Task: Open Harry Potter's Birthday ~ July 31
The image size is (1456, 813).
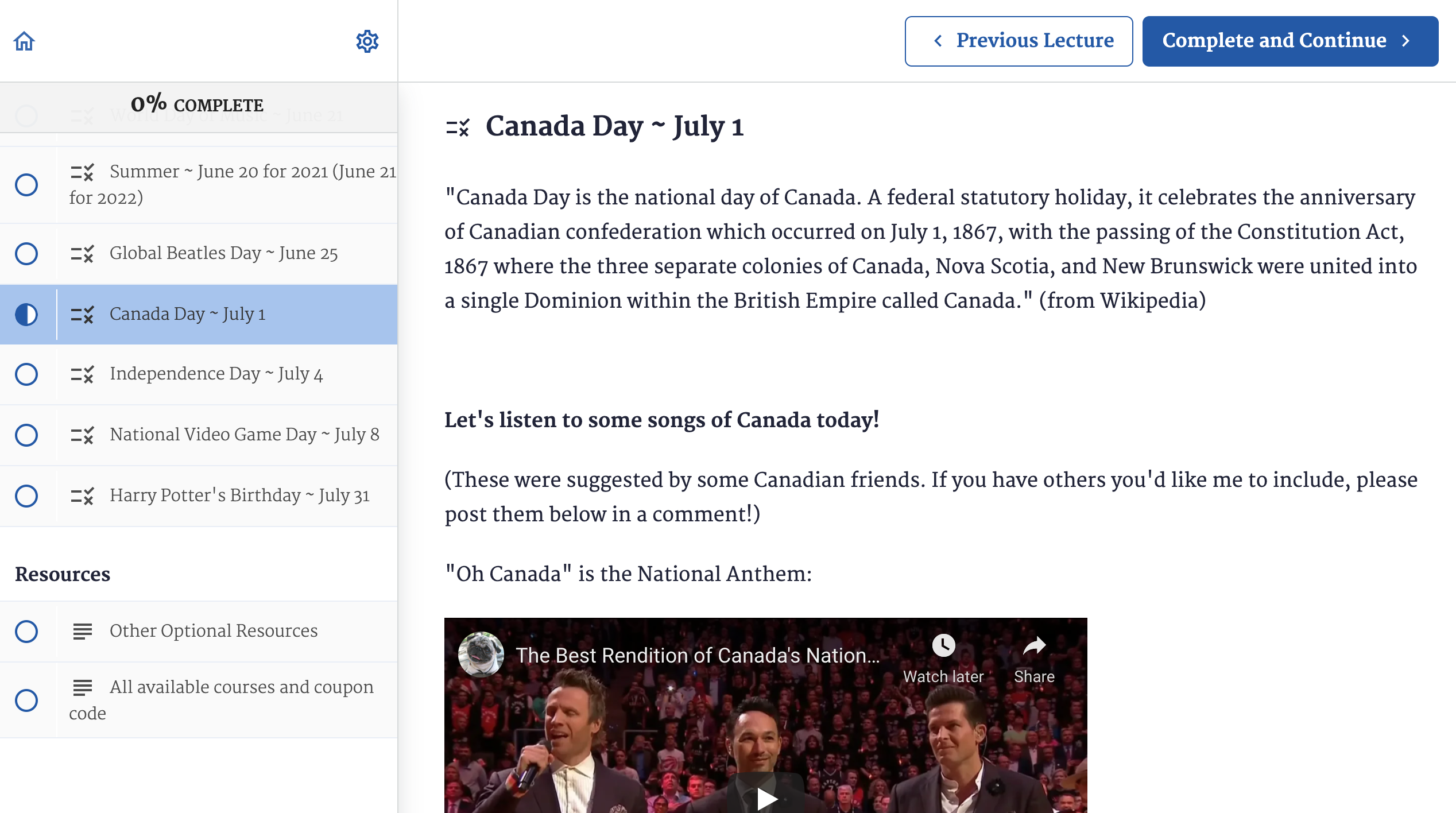Action: (199, 496)
